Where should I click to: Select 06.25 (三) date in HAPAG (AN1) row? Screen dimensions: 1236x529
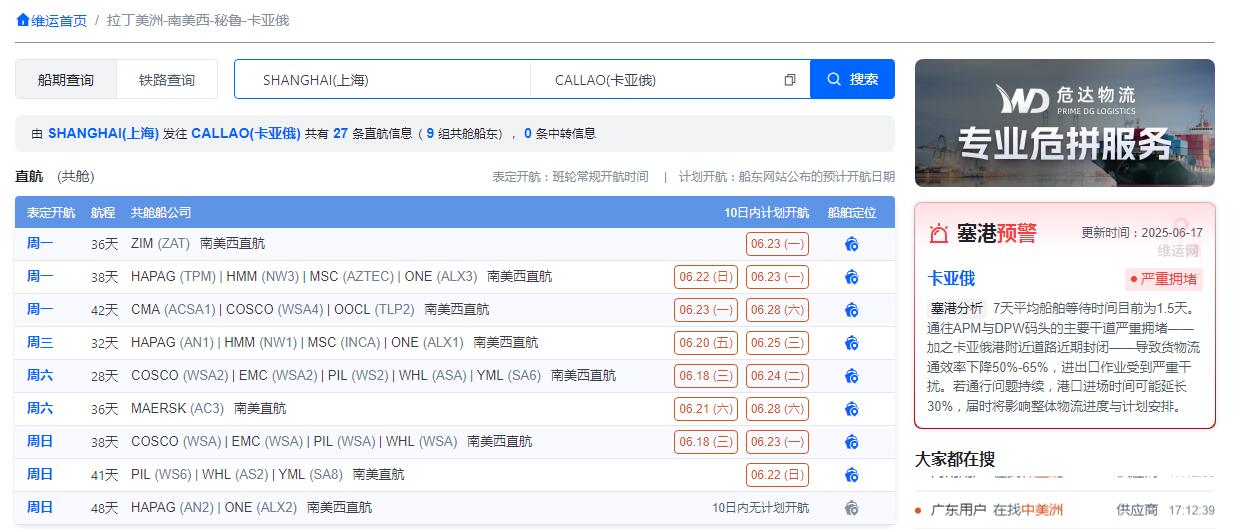777,343
